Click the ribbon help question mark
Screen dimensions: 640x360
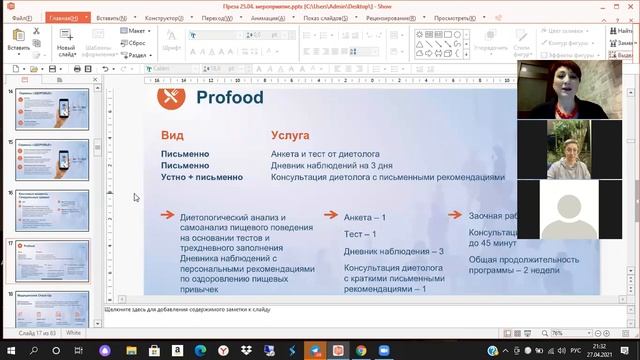point(618,20)
